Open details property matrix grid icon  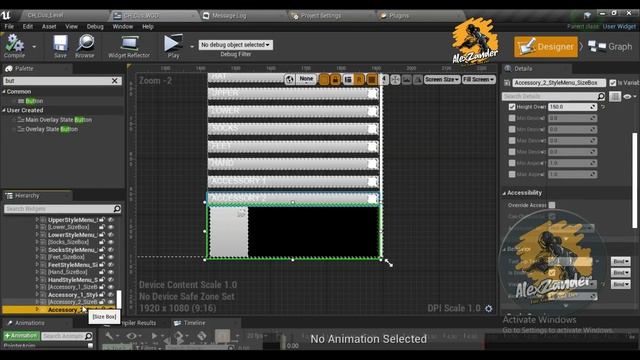(615, 96)
